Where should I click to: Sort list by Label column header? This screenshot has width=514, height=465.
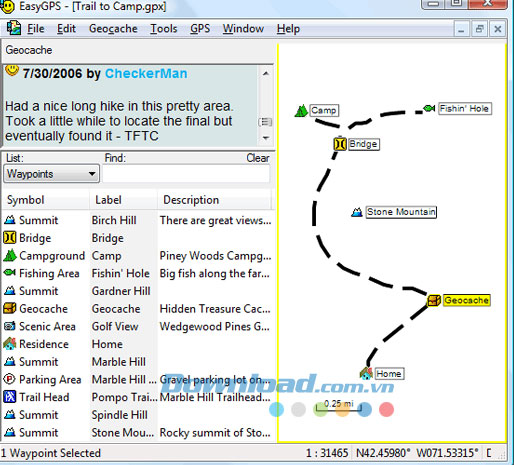click(x=123, y=200)
